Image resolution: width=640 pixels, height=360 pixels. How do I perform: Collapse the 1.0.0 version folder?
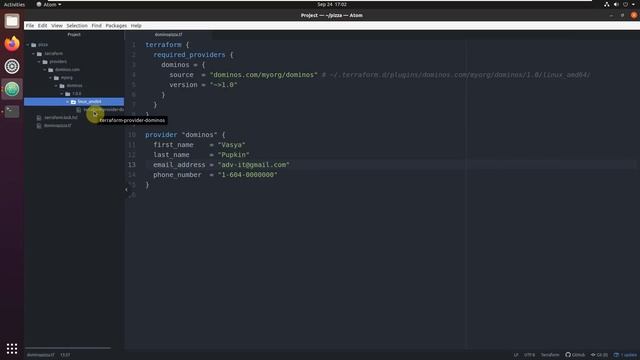click(62, 94)
